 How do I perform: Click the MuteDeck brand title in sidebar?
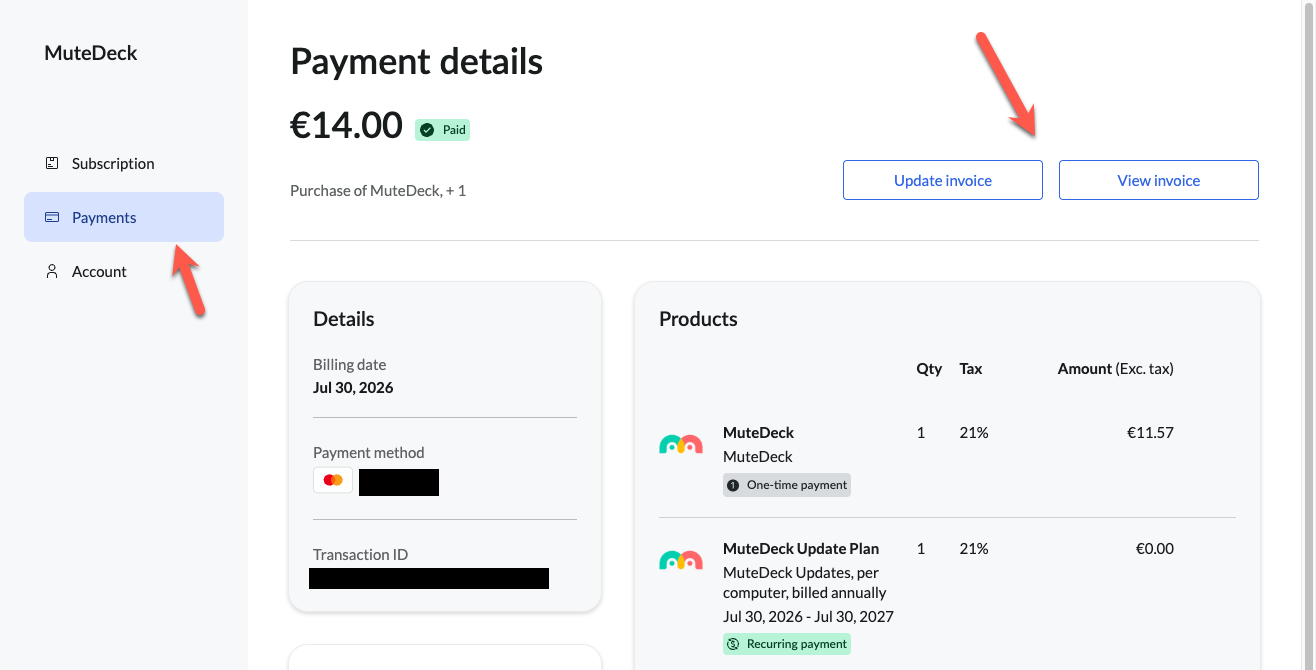(91, 53)
